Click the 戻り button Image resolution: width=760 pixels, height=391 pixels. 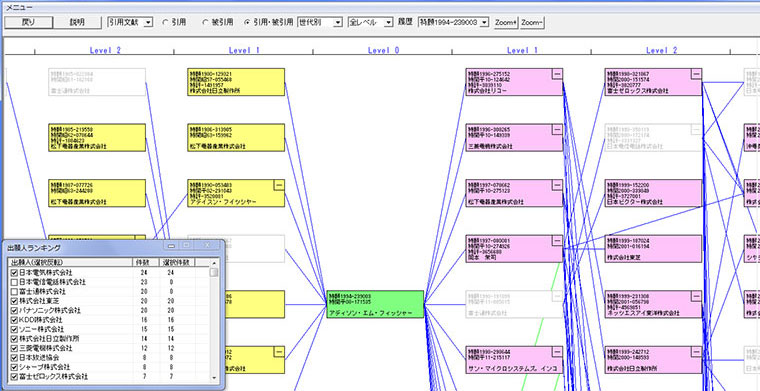28,22
